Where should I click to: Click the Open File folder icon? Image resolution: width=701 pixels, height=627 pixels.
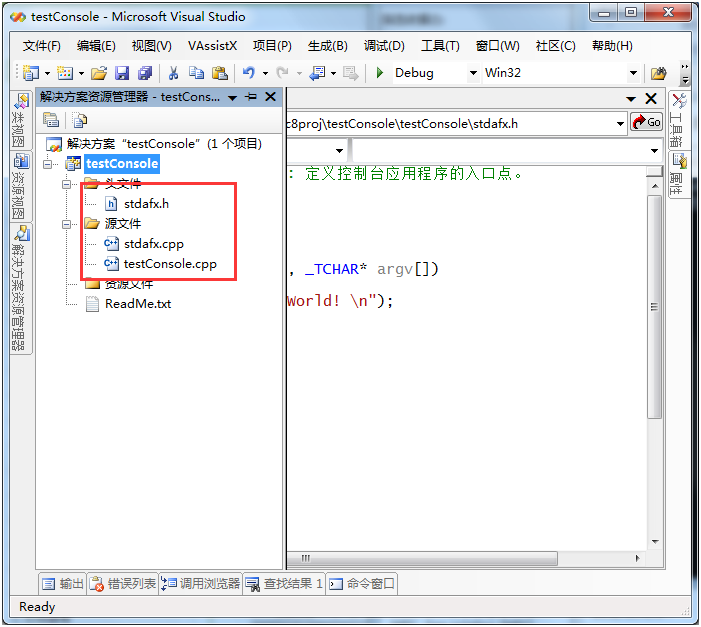[99, 73]
